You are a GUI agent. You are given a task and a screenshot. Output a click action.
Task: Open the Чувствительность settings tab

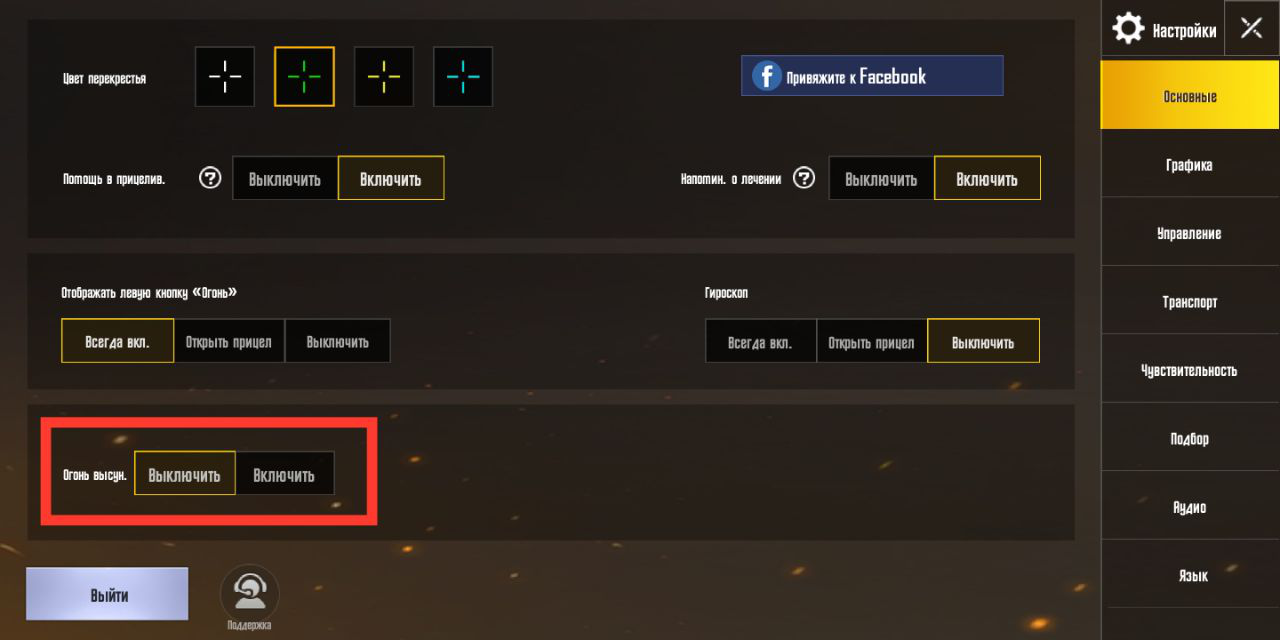(1190, 370)
